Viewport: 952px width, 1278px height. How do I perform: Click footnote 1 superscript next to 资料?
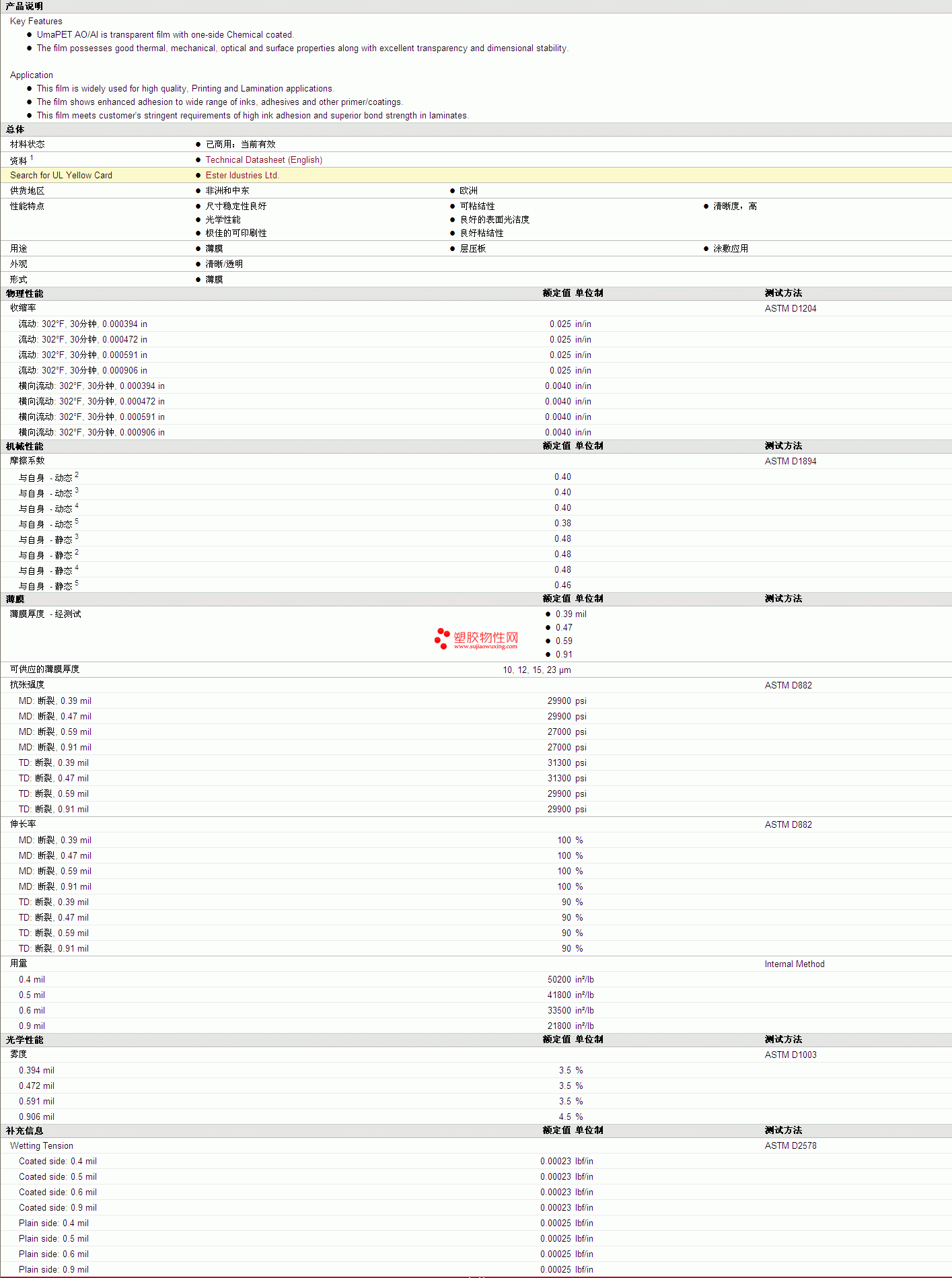point(32,157)
